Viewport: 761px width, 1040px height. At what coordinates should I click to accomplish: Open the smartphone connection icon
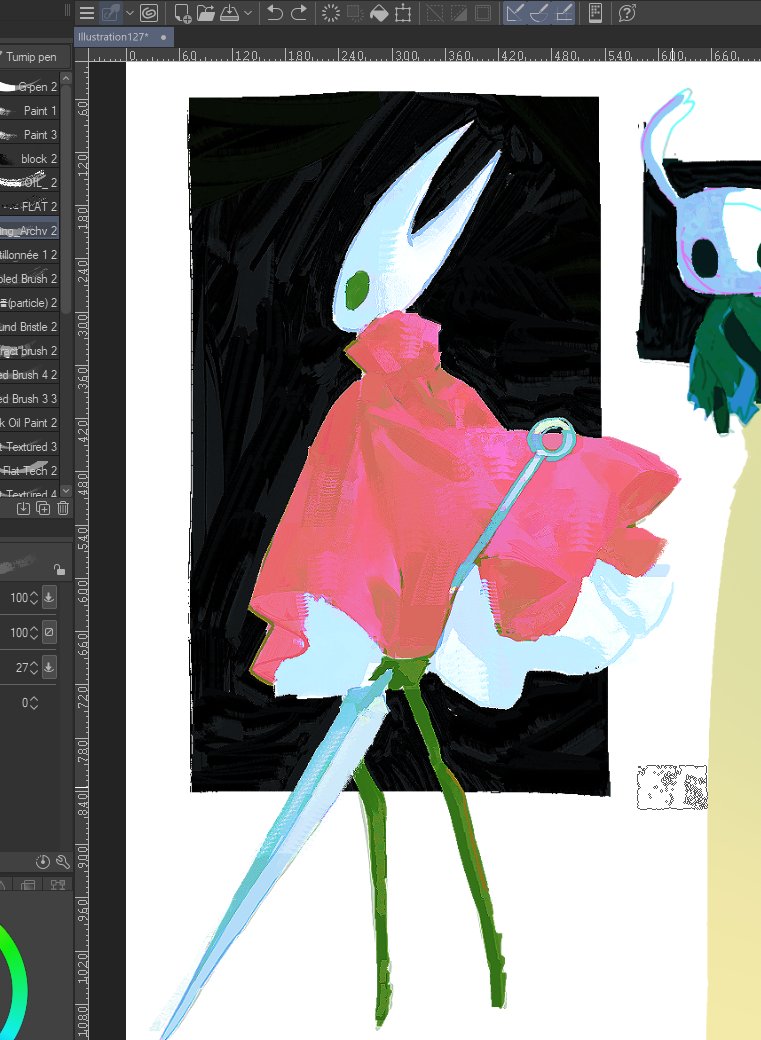click(595, 13)
